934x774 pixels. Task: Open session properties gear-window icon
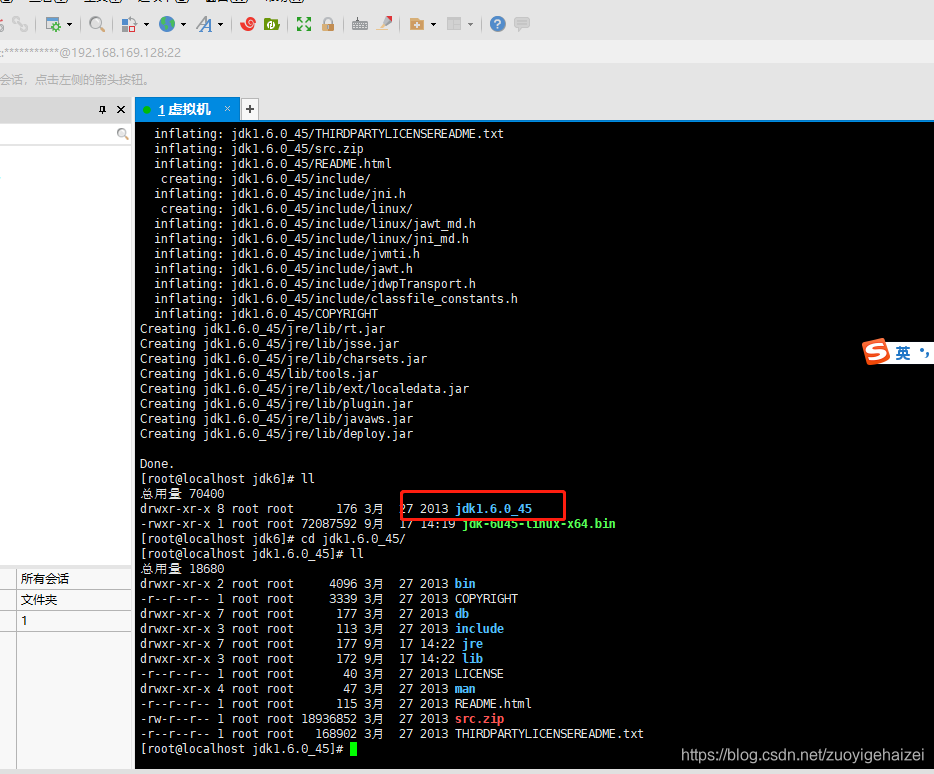pos(53,24)
